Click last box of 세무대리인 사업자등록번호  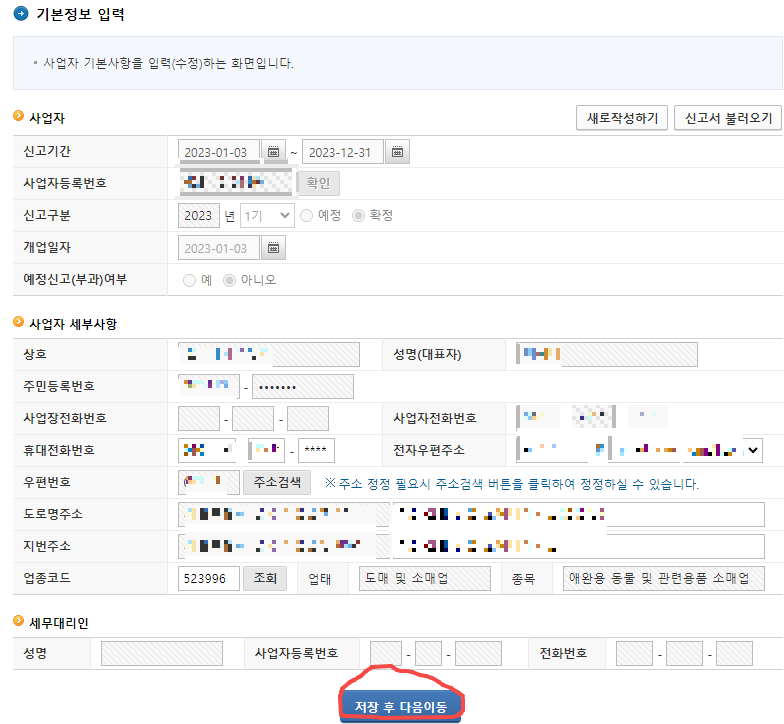[478, 654]
